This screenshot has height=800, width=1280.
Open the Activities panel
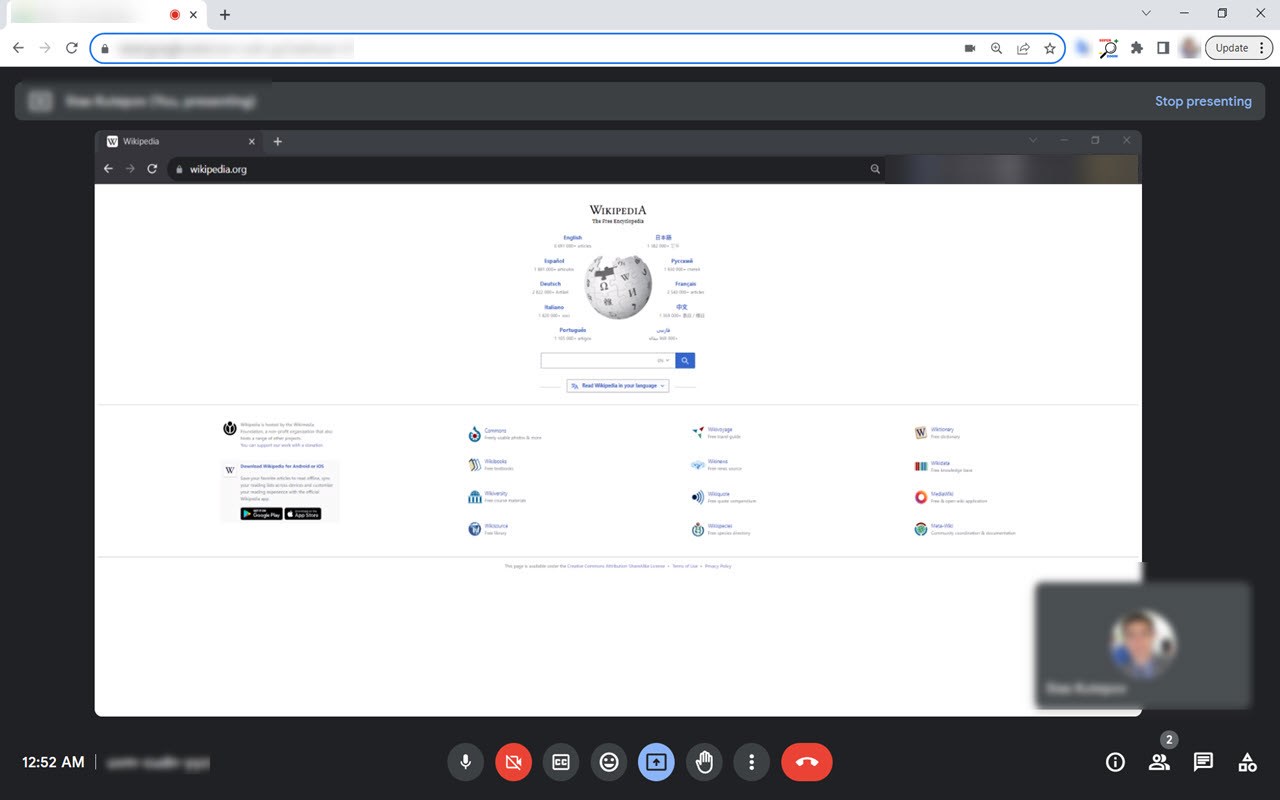(1247, 762)
